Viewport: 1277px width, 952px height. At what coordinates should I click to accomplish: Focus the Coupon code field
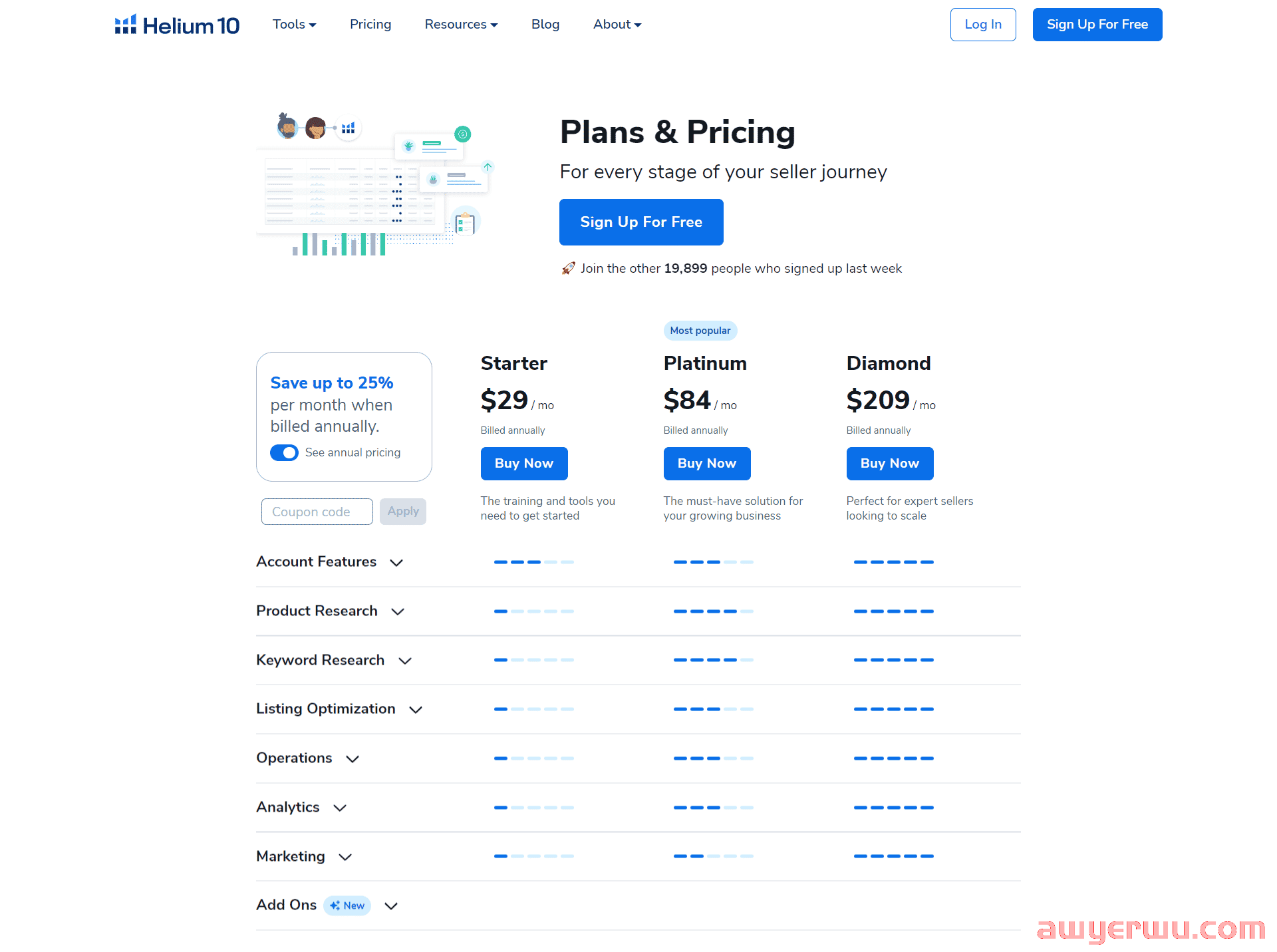(317, 512)
